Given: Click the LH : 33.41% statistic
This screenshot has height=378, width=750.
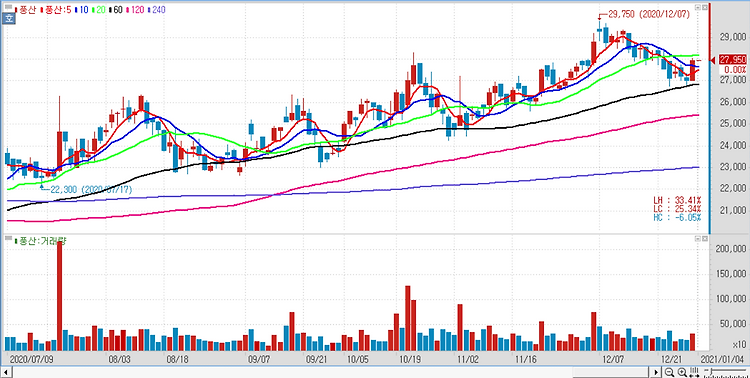Looking at the screenshot, I should 678,200.
